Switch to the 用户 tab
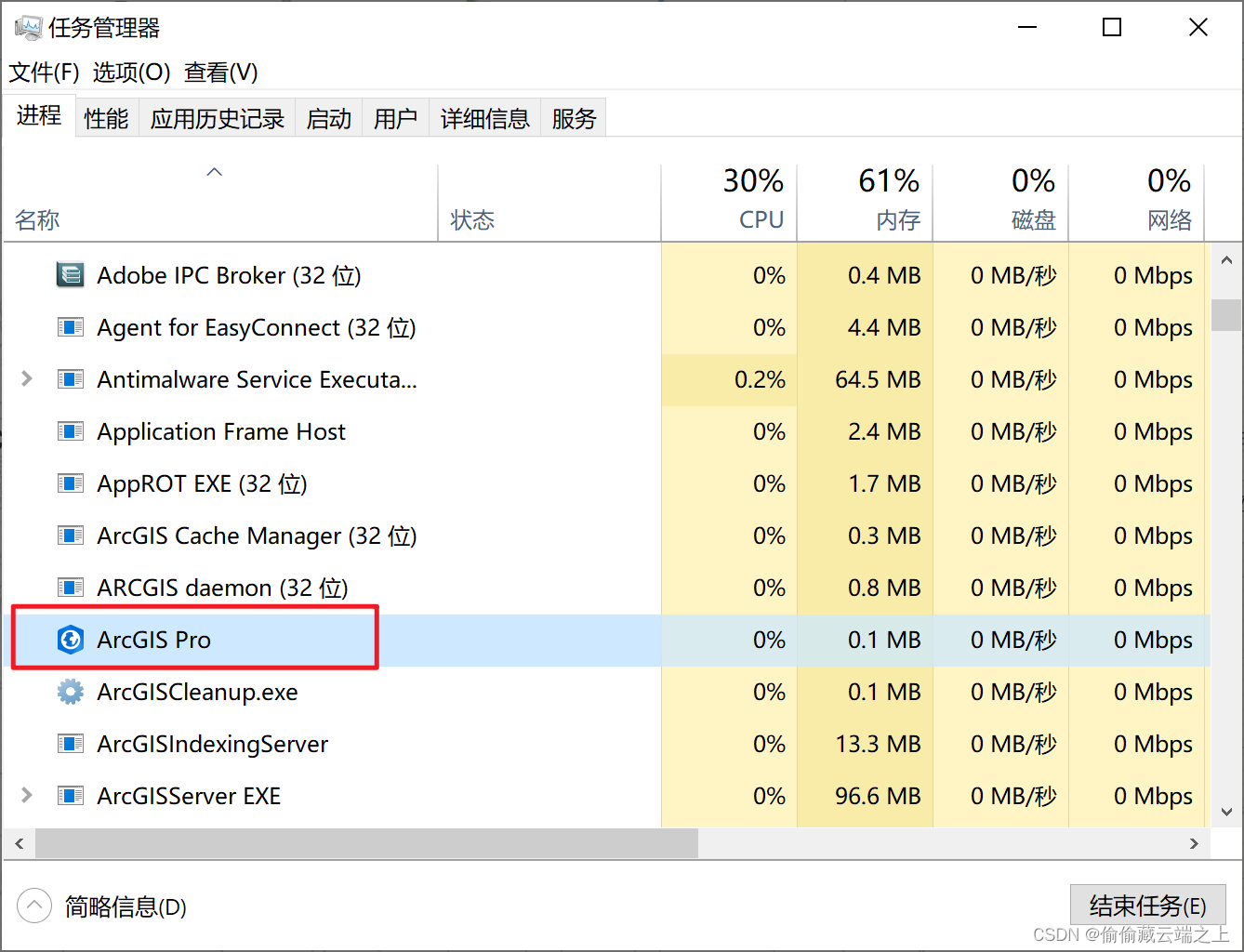1244x952 pixels. point(395,118)
